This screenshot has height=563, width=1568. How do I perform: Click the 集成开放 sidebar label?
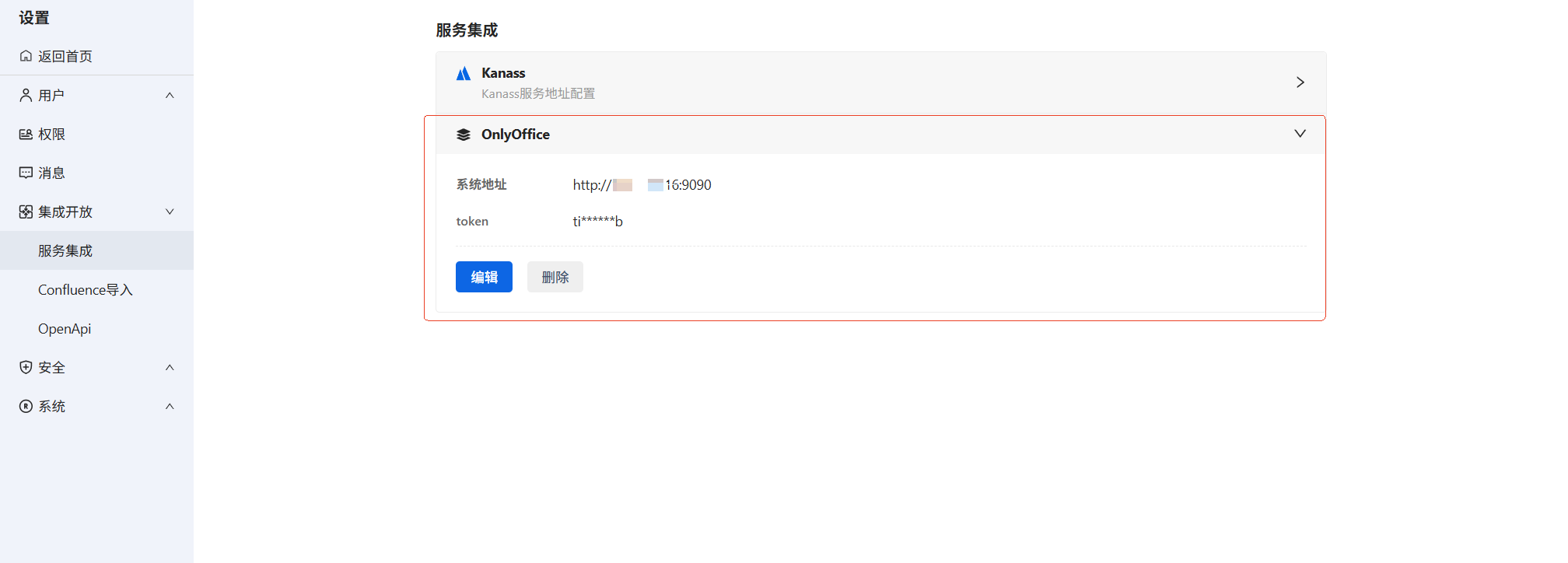(65, 212)
